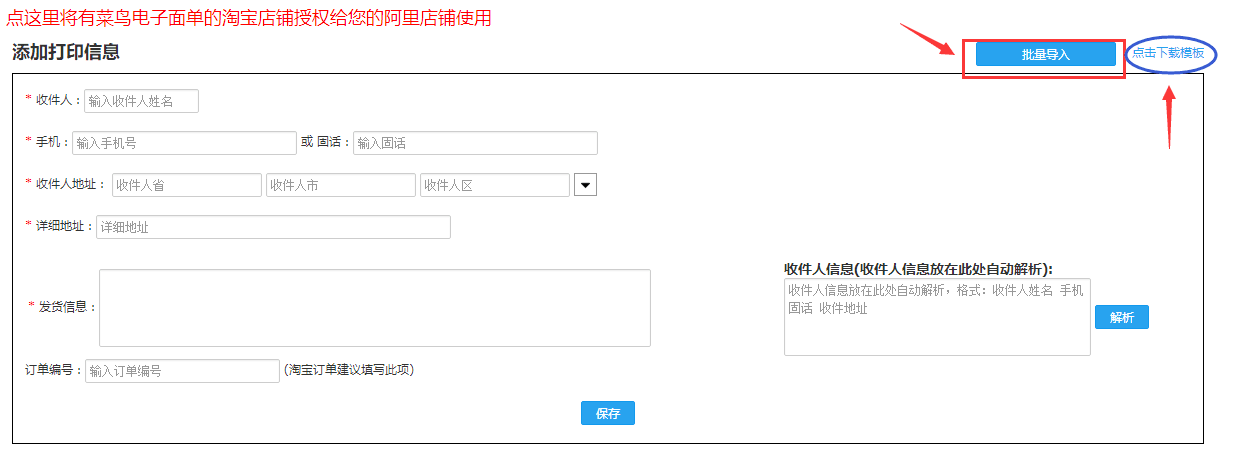Focus the 收件人 name input field
Screen dimensions: 1246x456
coord(141,101)
